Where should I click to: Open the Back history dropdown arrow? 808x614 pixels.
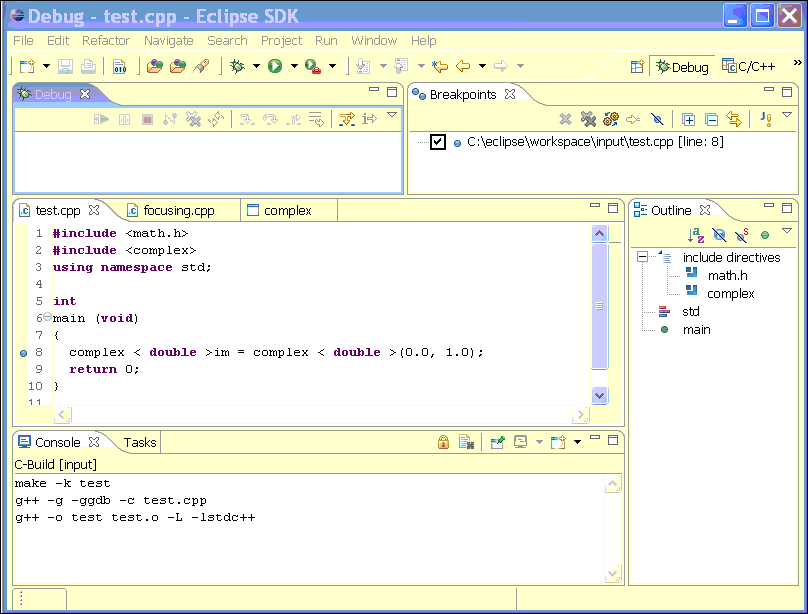click(482, 66)
